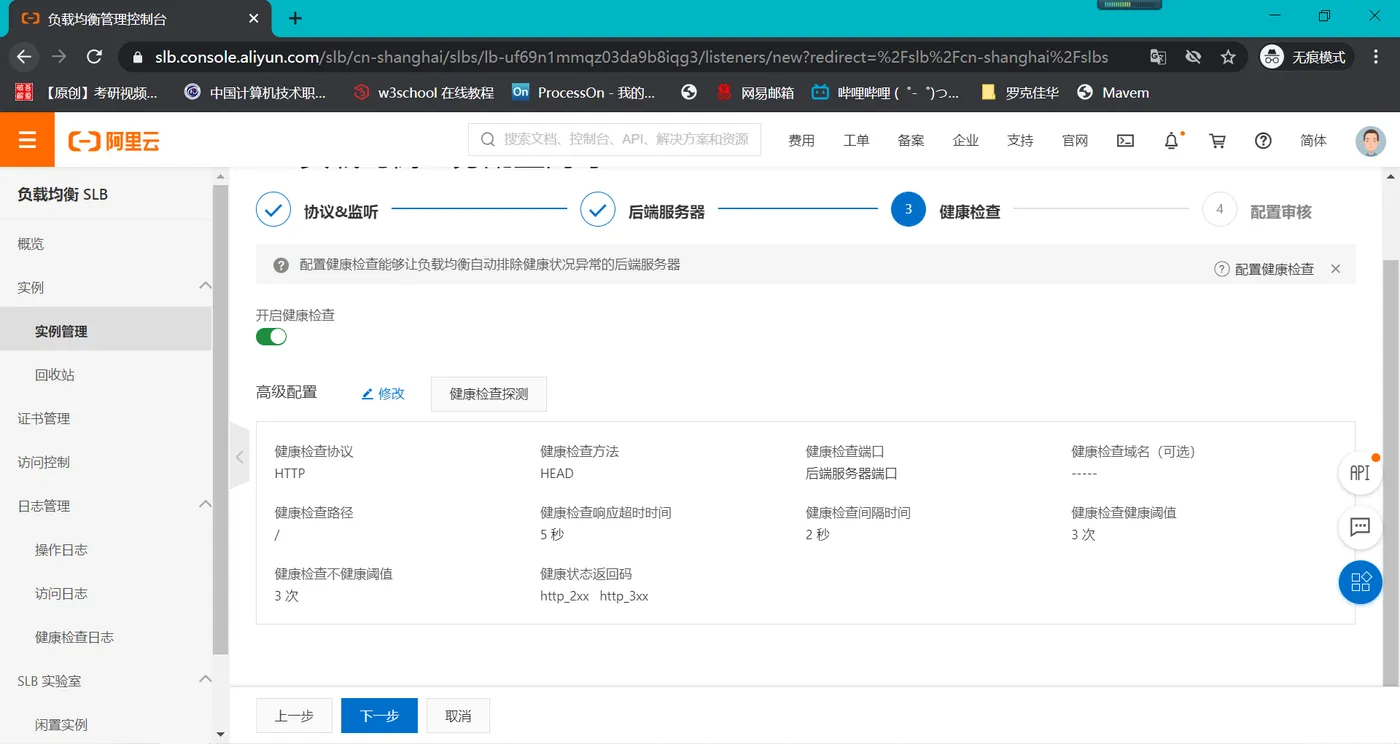Switch language via 简体
1400x744 pixels.
(x=1313, y=141)
